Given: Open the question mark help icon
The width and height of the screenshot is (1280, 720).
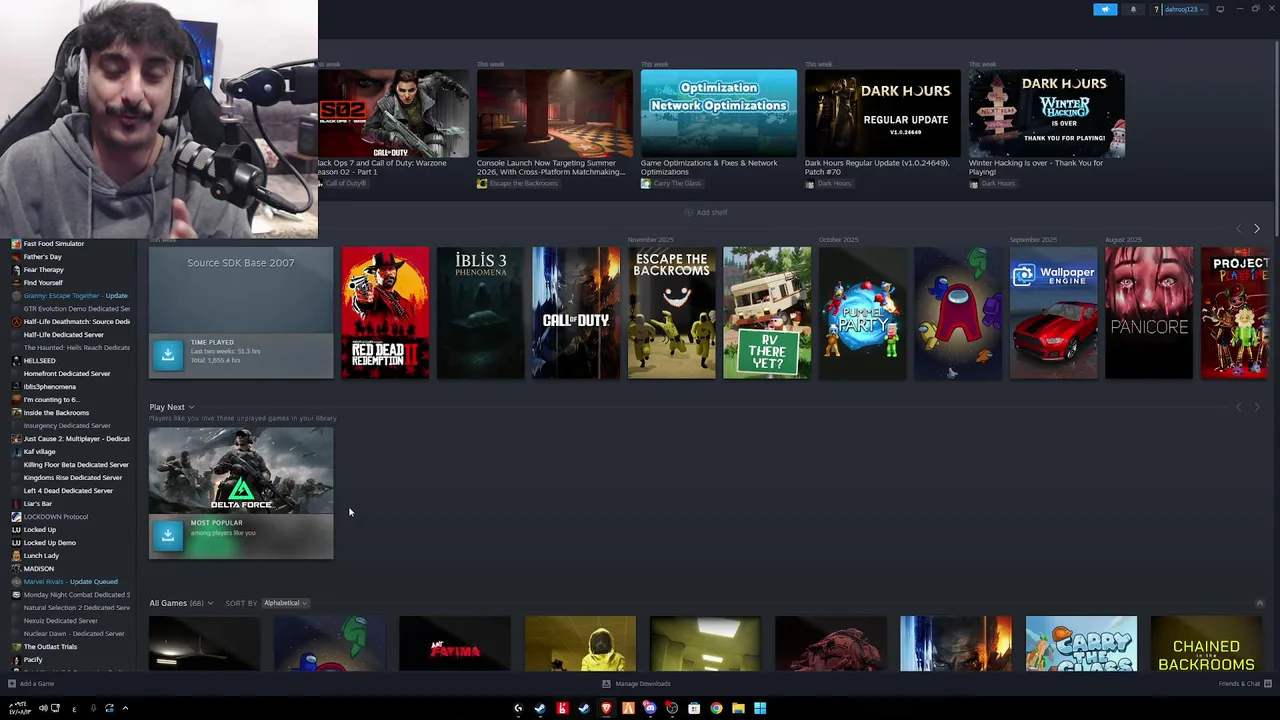Looking at the screenshot, I should [1156, 9].
